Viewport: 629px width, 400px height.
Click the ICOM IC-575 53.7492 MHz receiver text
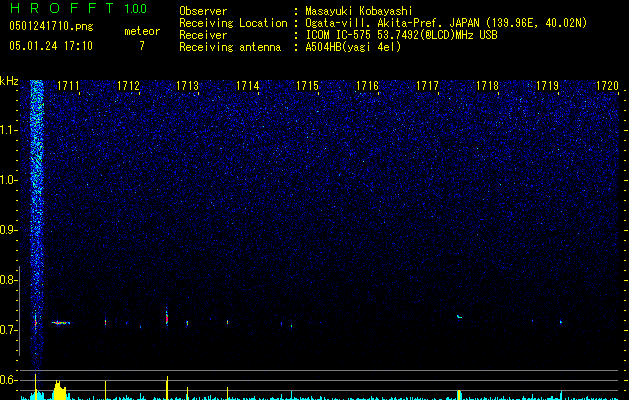coord(401,35)
